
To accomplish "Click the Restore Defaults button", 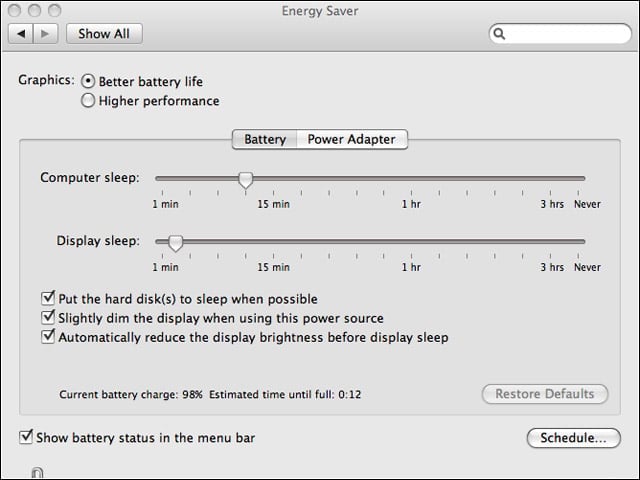I will coord(545,394).
